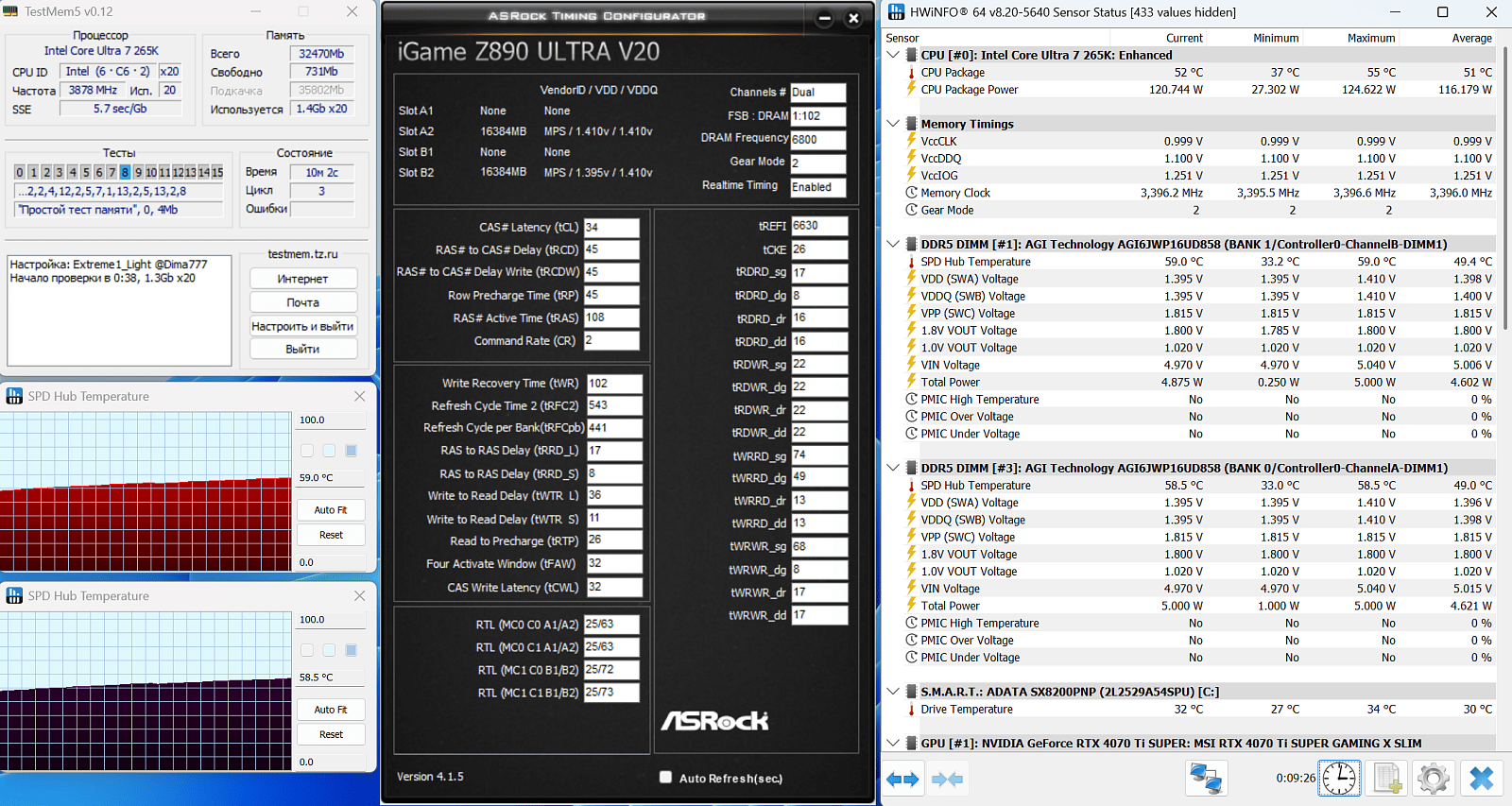
Task: Pick dark blue swatch in 59.0 °C window
Action: click(351, 451)
